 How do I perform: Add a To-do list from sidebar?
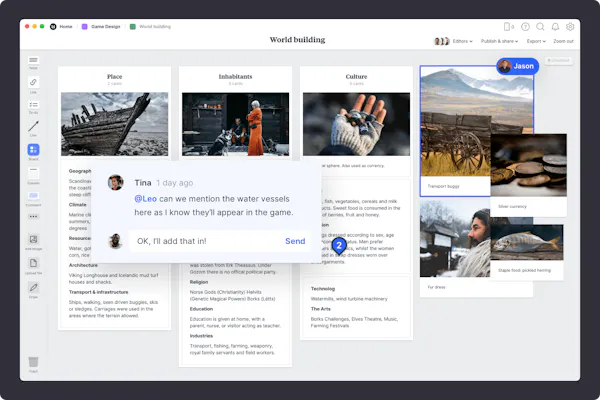(x=33, y=106)
